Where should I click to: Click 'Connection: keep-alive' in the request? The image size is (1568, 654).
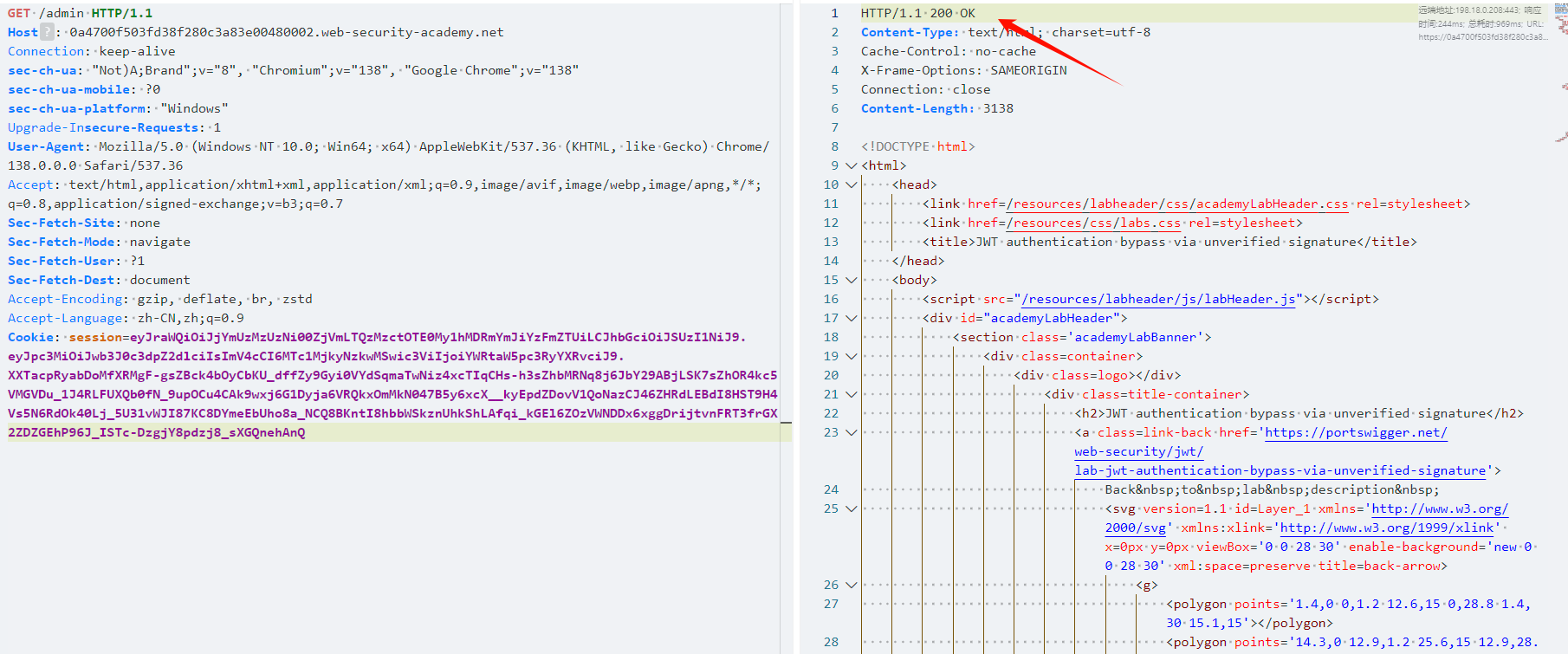pos(92,51)
